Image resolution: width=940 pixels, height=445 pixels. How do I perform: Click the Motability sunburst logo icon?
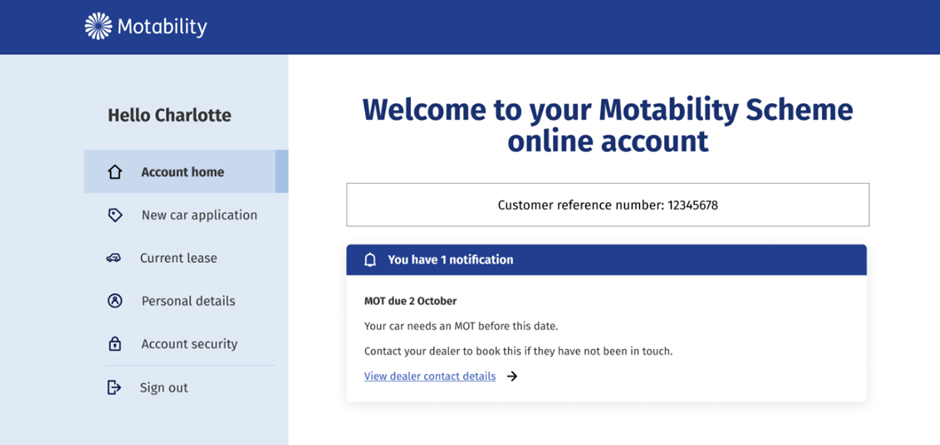pyautogui.click(x=98, y=26)
